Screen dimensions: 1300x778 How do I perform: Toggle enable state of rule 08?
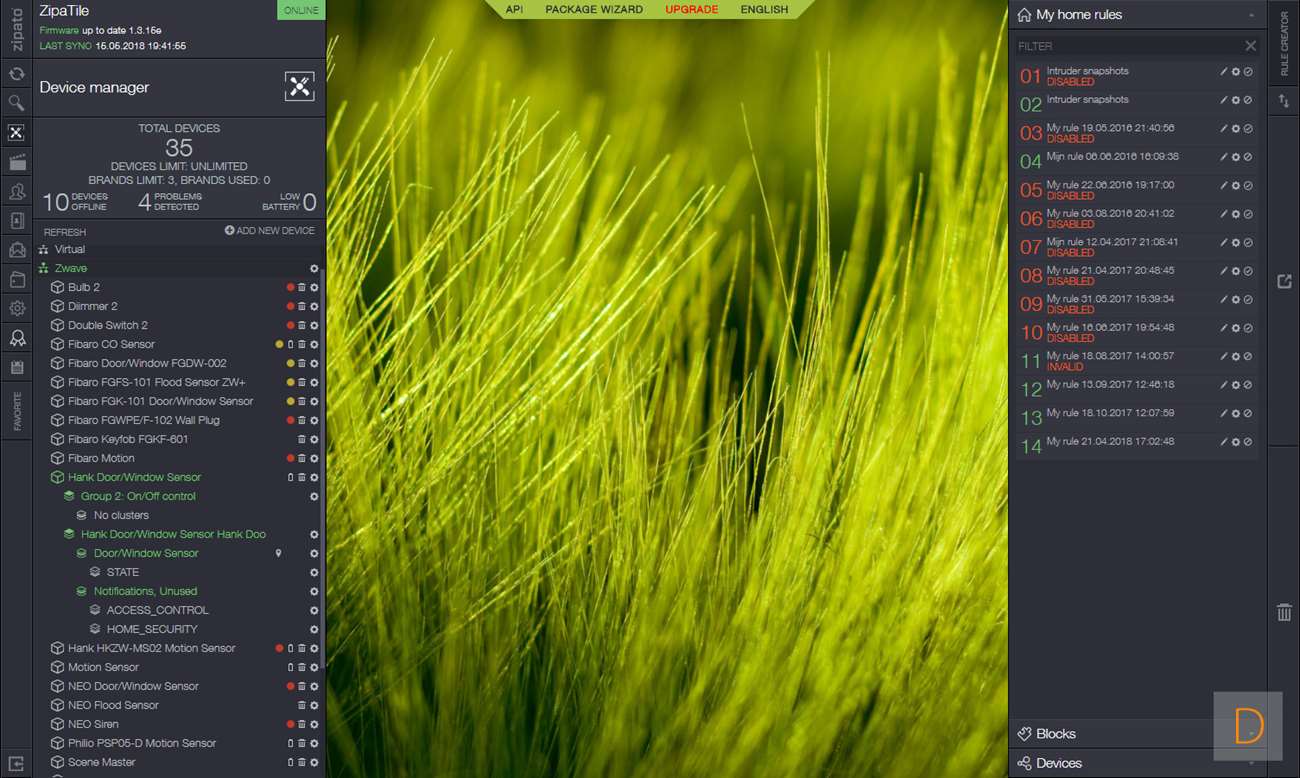point(1248,271)
